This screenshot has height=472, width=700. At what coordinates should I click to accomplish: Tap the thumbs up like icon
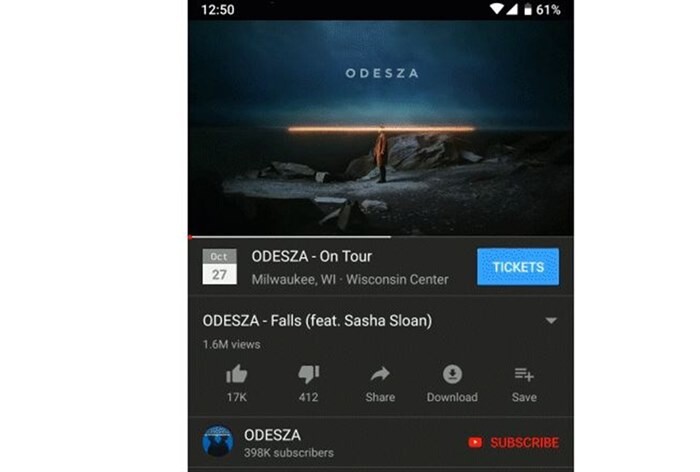[x=237, y=374]
